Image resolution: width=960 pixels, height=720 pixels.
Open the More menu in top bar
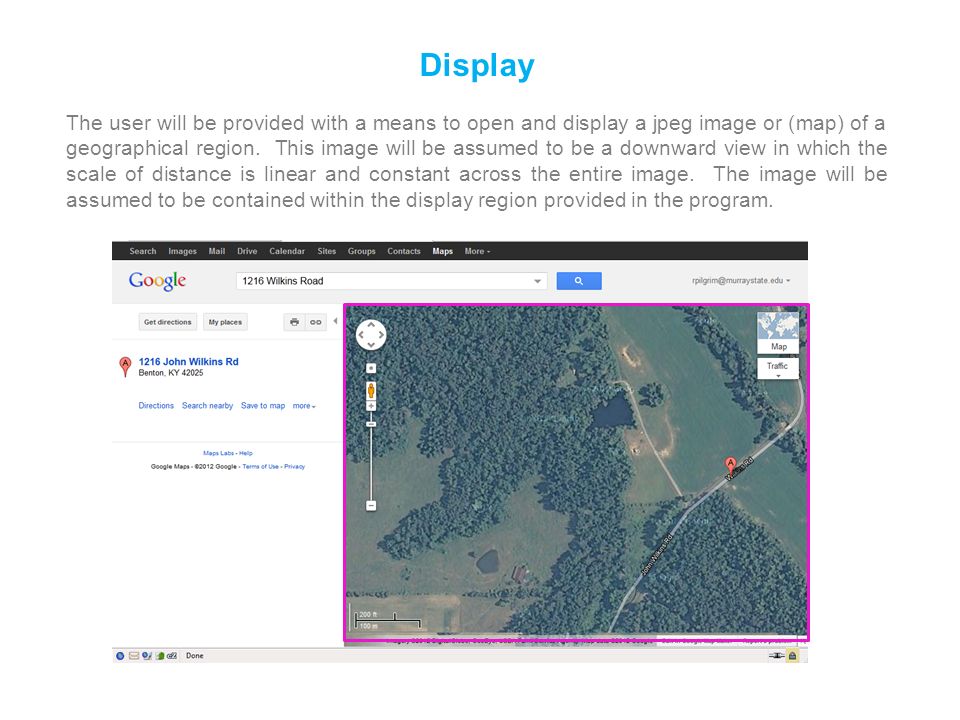[x=477, y=251]
